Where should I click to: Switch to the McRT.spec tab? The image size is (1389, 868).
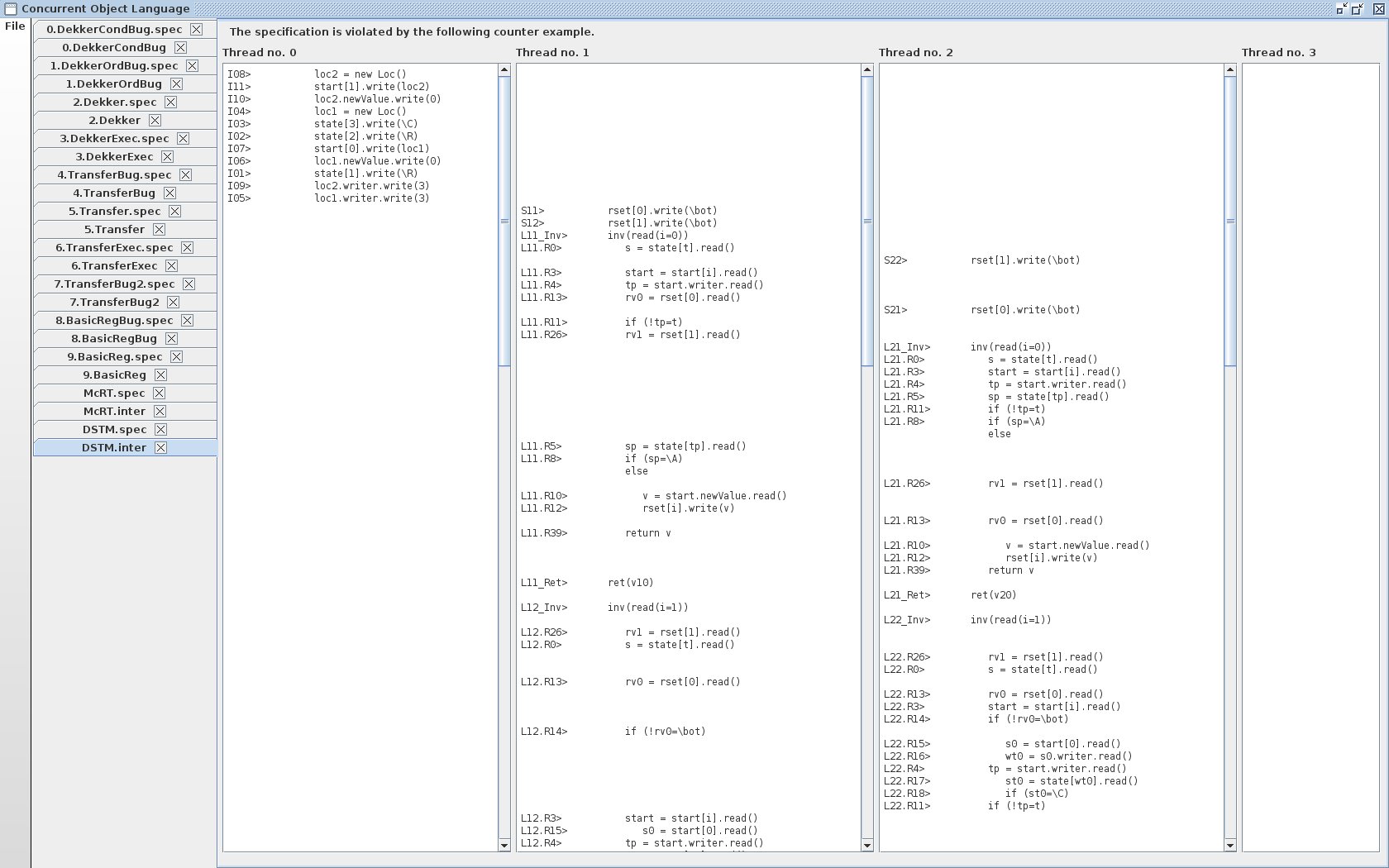point(125,393)
